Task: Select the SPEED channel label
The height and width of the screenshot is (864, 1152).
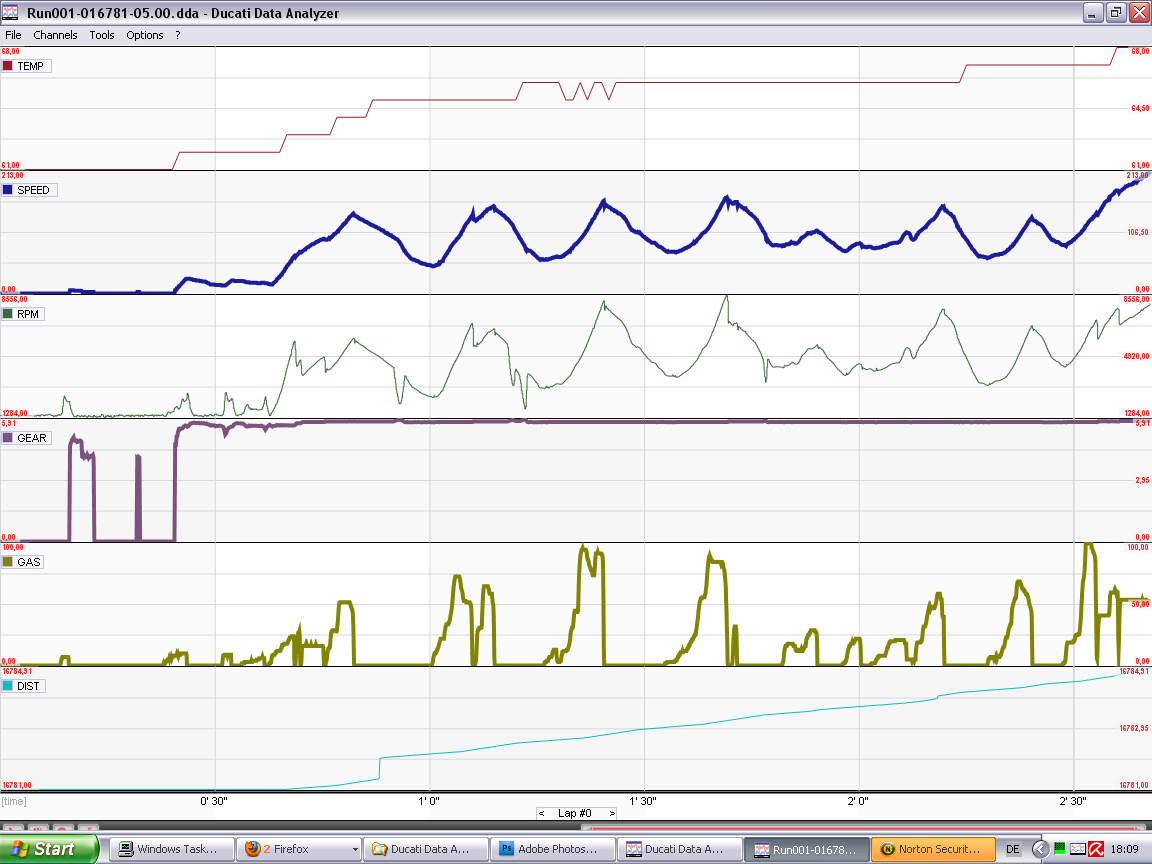Action: pos(33,190)
